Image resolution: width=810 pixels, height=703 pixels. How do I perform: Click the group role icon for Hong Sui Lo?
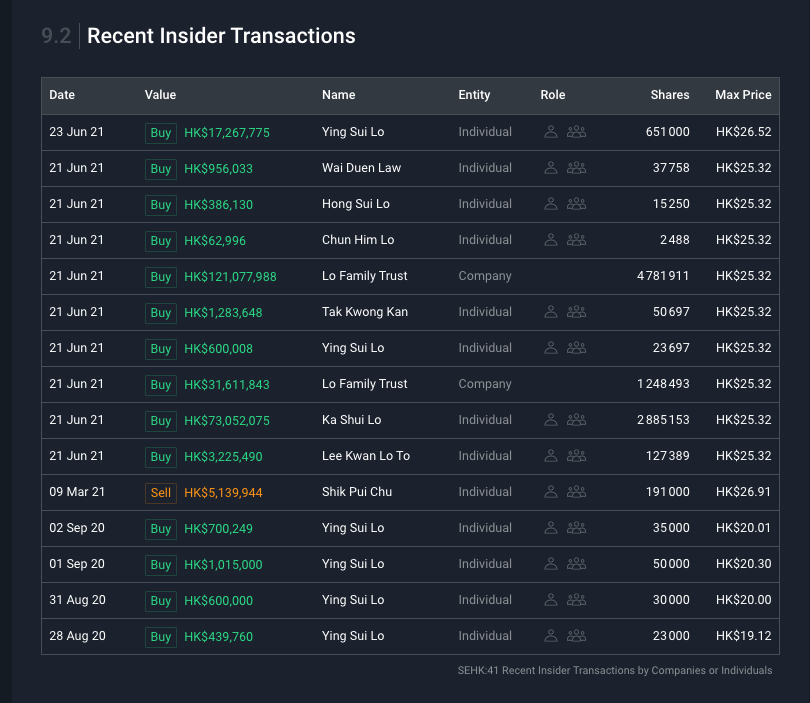(x=576, y=204)
